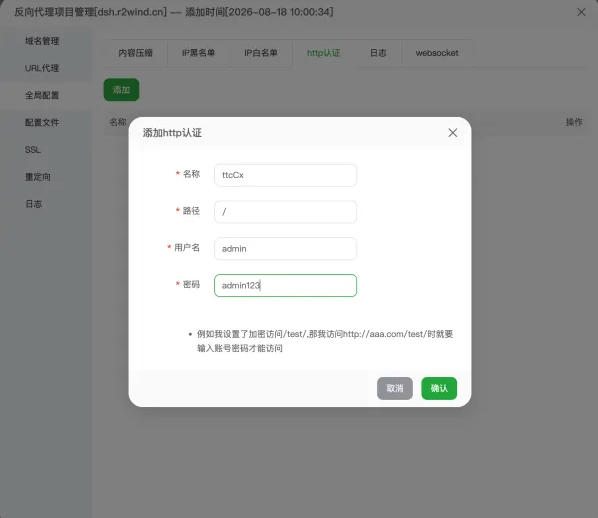This screenshot has height=518, width=598.
Task: Switch to the websocket tab
Action: (x=437, y=53)
